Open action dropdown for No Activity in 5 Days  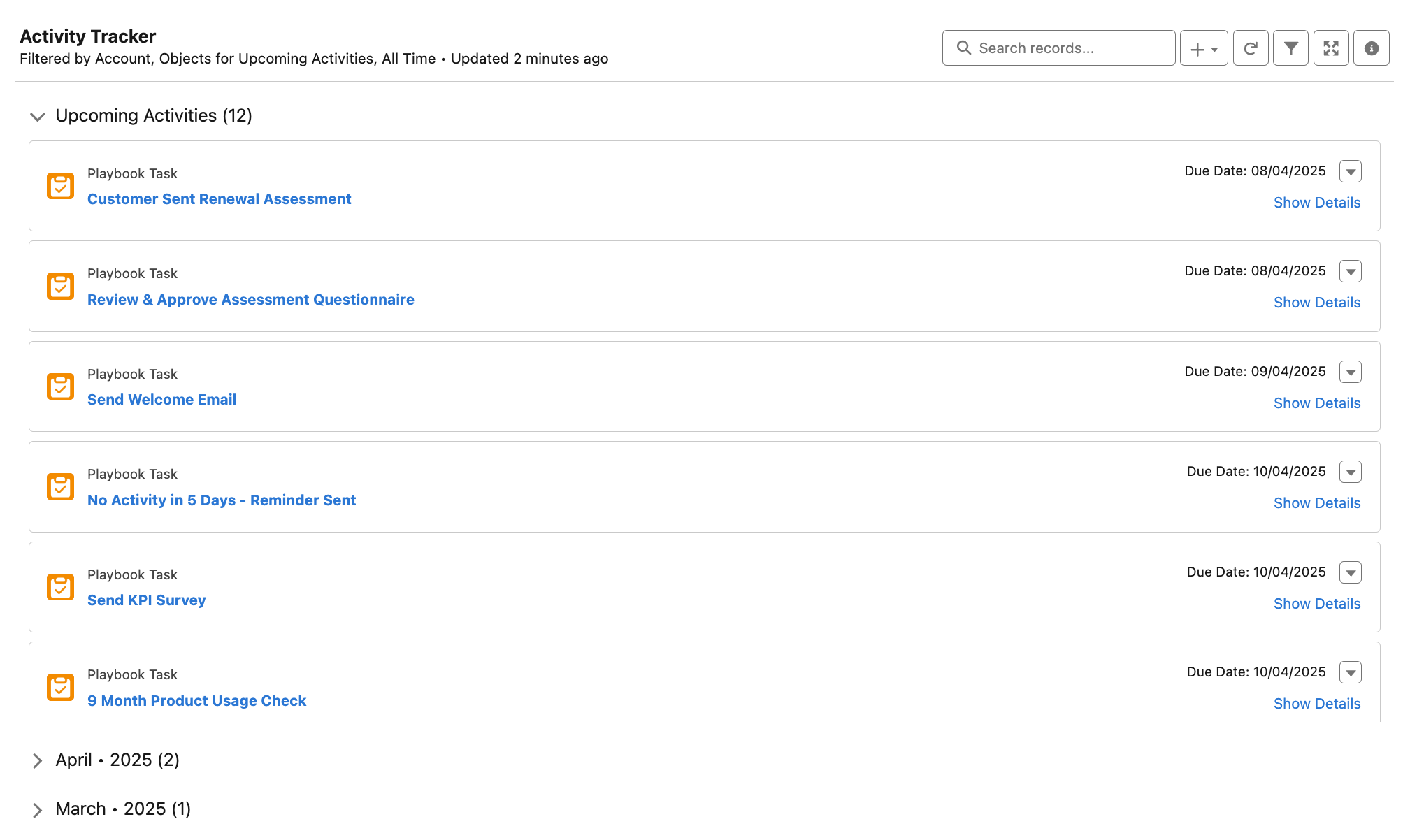click(1350, 472)
